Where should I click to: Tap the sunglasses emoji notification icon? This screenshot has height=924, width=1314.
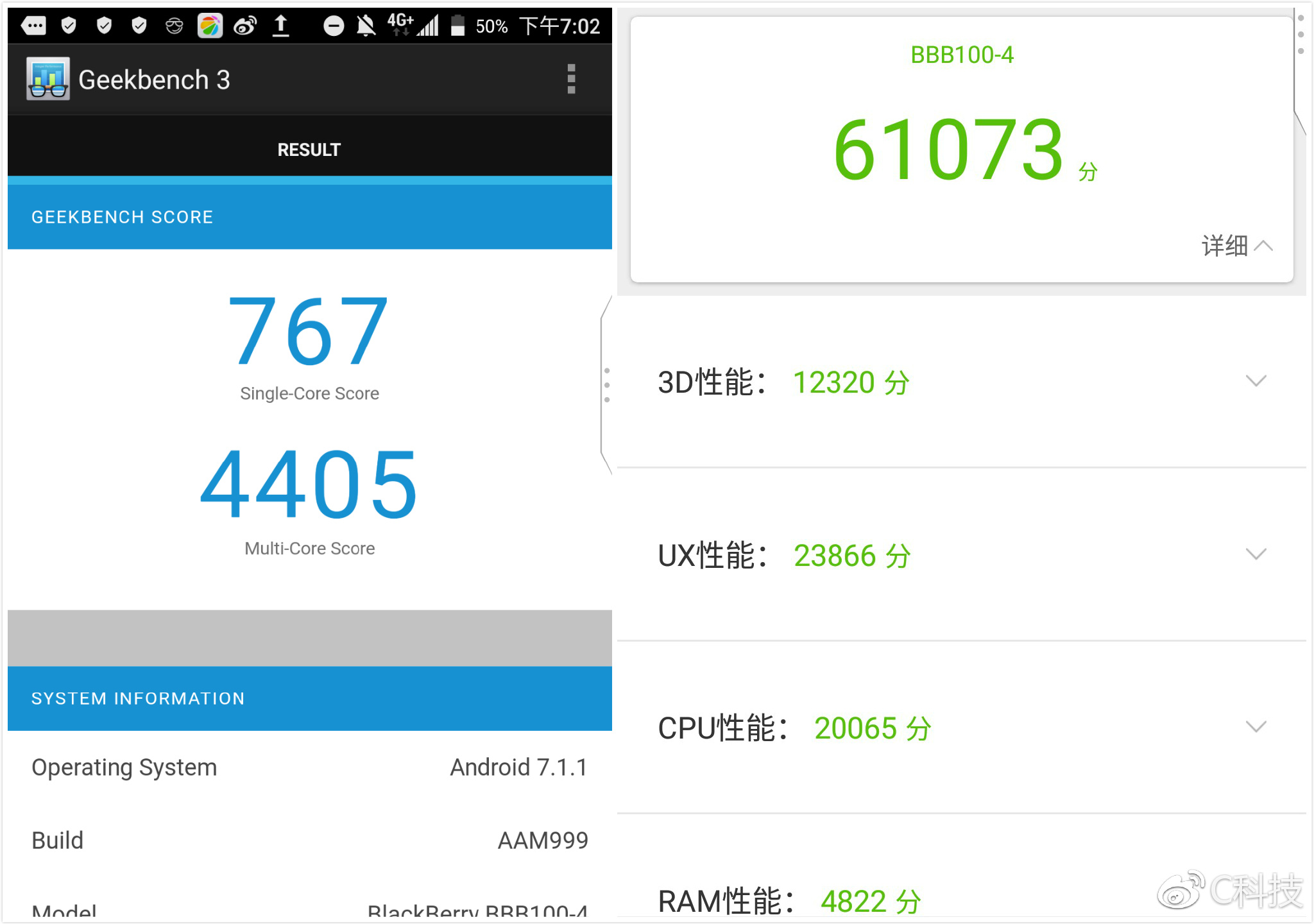(x=174, y=26)
